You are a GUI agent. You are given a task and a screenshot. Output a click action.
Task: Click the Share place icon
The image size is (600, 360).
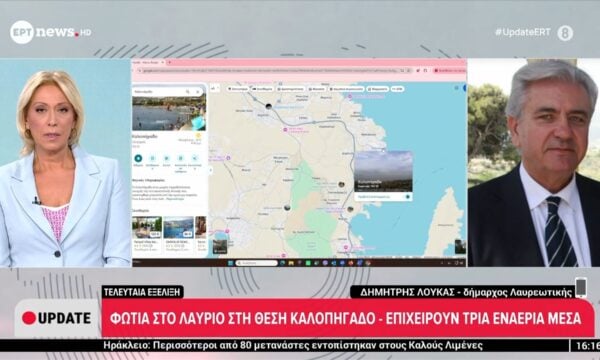click(195, 158)
